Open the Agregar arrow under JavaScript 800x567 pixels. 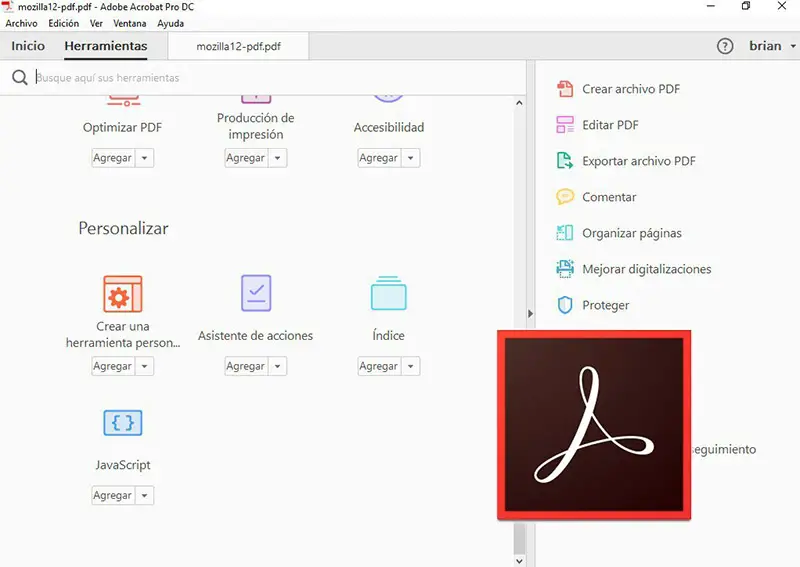[x=144, y=495]
